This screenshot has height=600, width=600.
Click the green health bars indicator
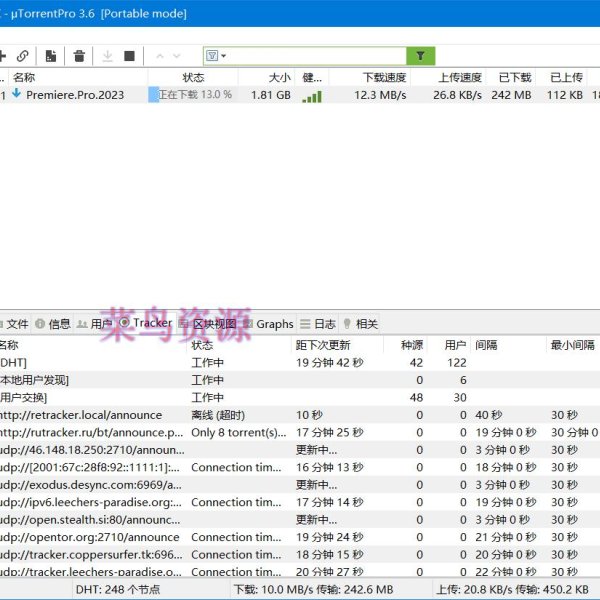[312, 96]
